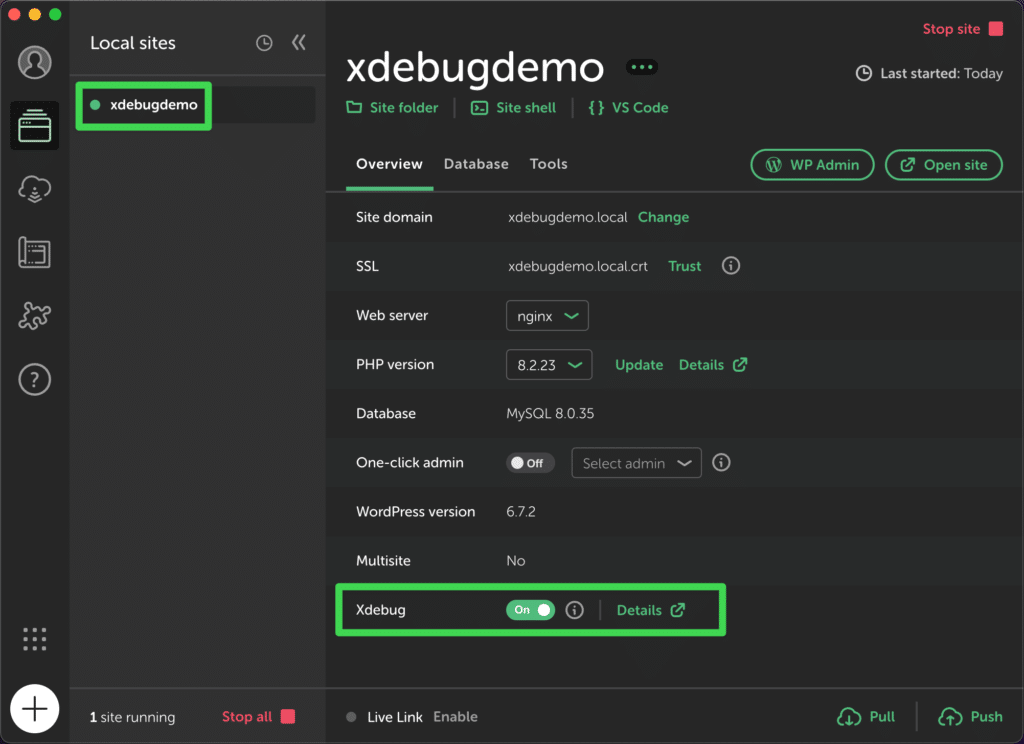Turn off the Xdebug toggle

click(x=530, y=610)
